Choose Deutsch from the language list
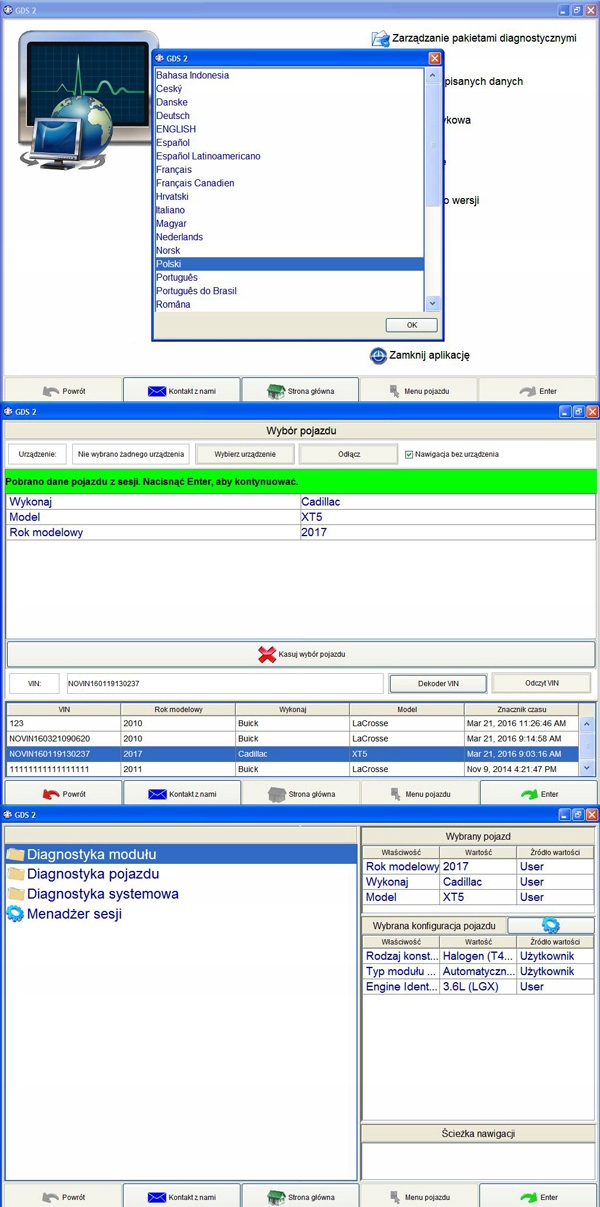 point(173,116)
